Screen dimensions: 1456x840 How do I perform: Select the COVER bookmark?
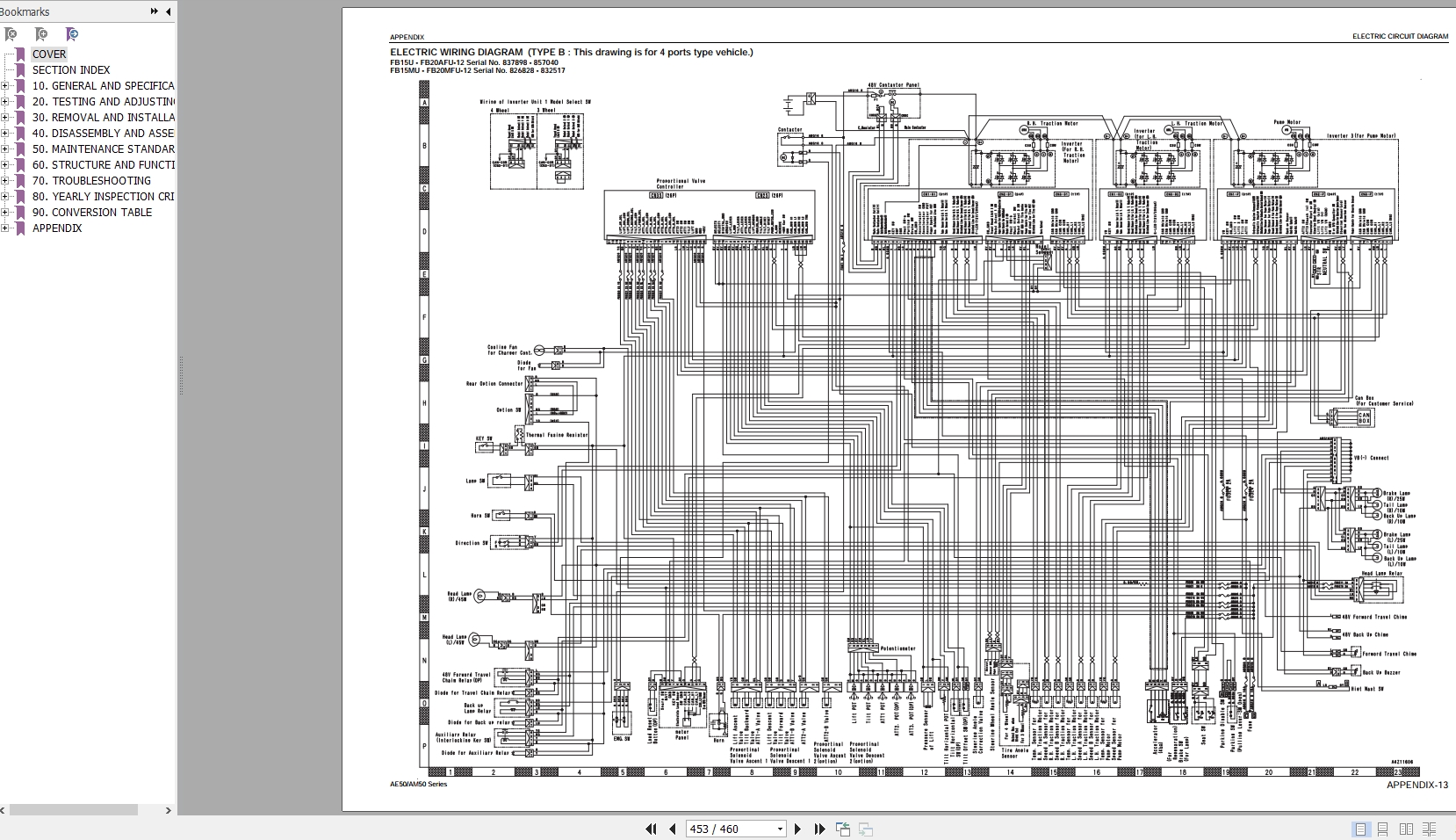[49, 54]
